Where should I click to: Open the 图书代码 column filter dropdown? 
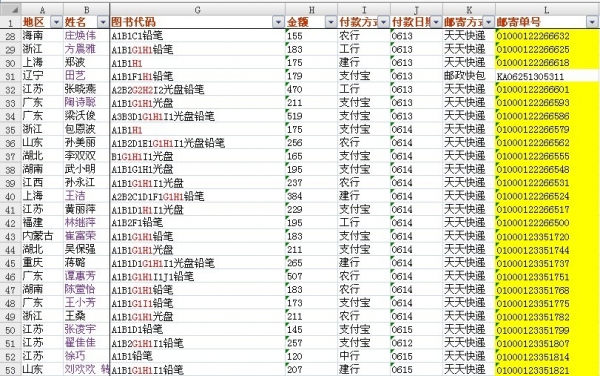tap(279, 22)
